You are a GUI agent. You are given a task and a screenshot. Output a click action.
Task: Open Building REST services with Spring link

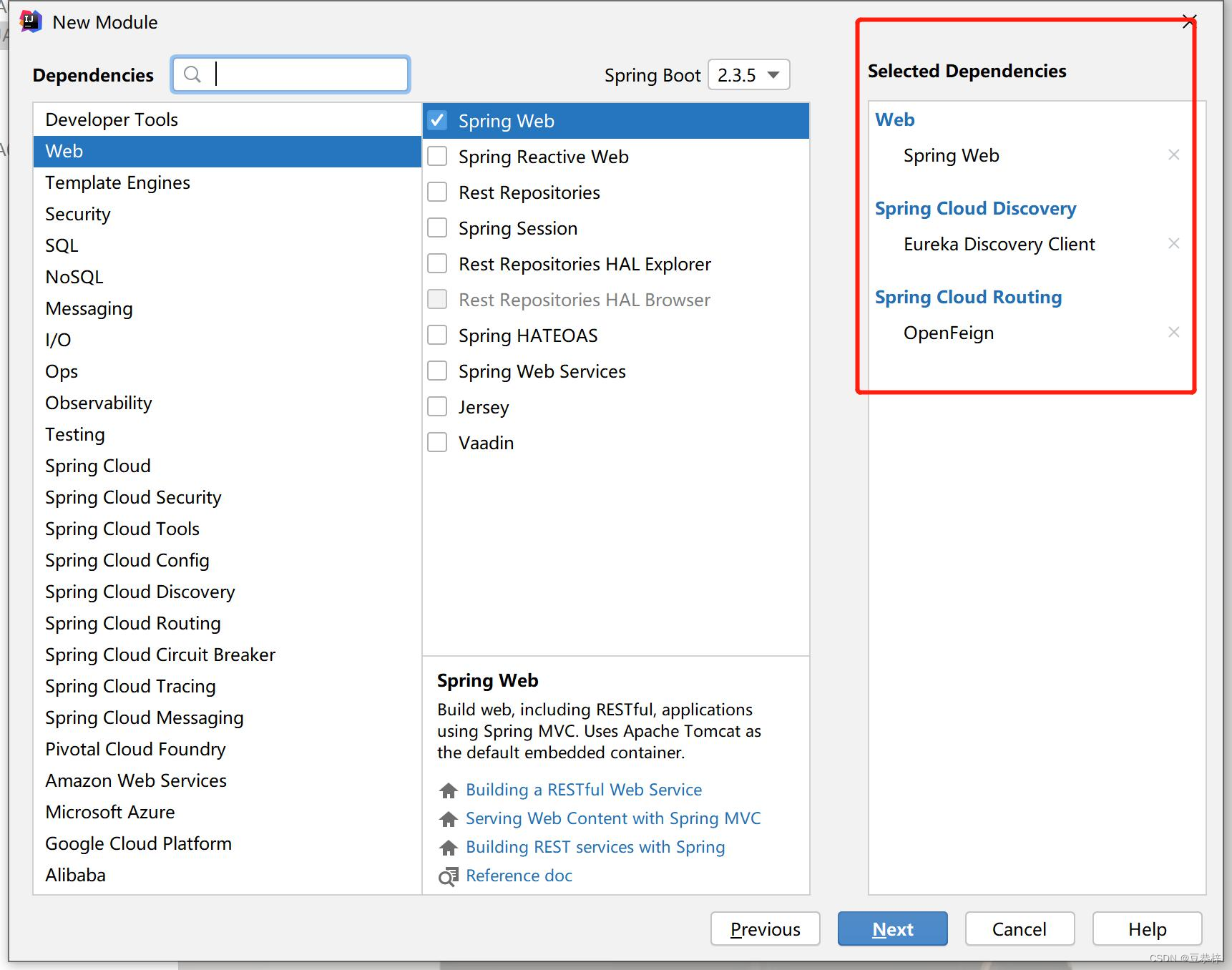[x=595, y=847]
